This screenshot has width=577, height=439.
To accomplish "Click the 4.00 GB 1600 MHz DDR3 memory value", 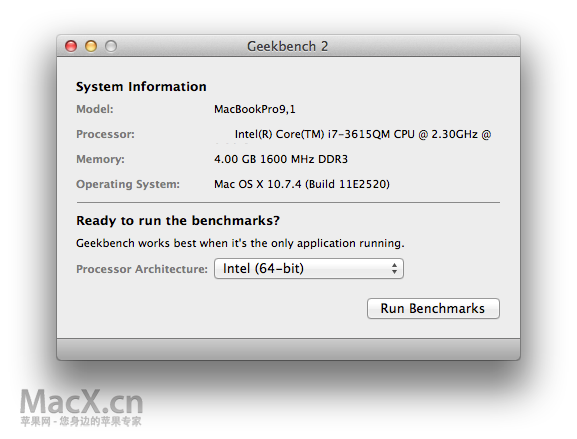I will tap(281, 159).
